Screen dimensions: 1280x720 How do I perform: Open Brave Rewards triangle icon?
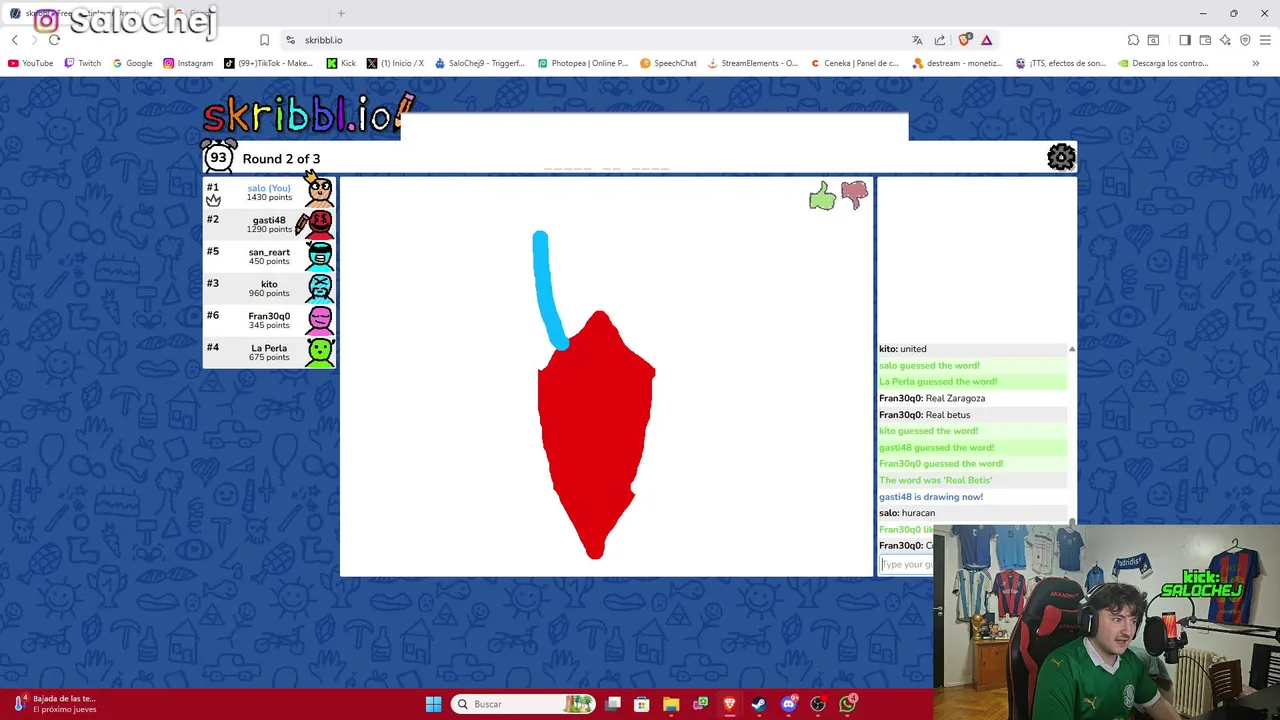coord(987,40)
